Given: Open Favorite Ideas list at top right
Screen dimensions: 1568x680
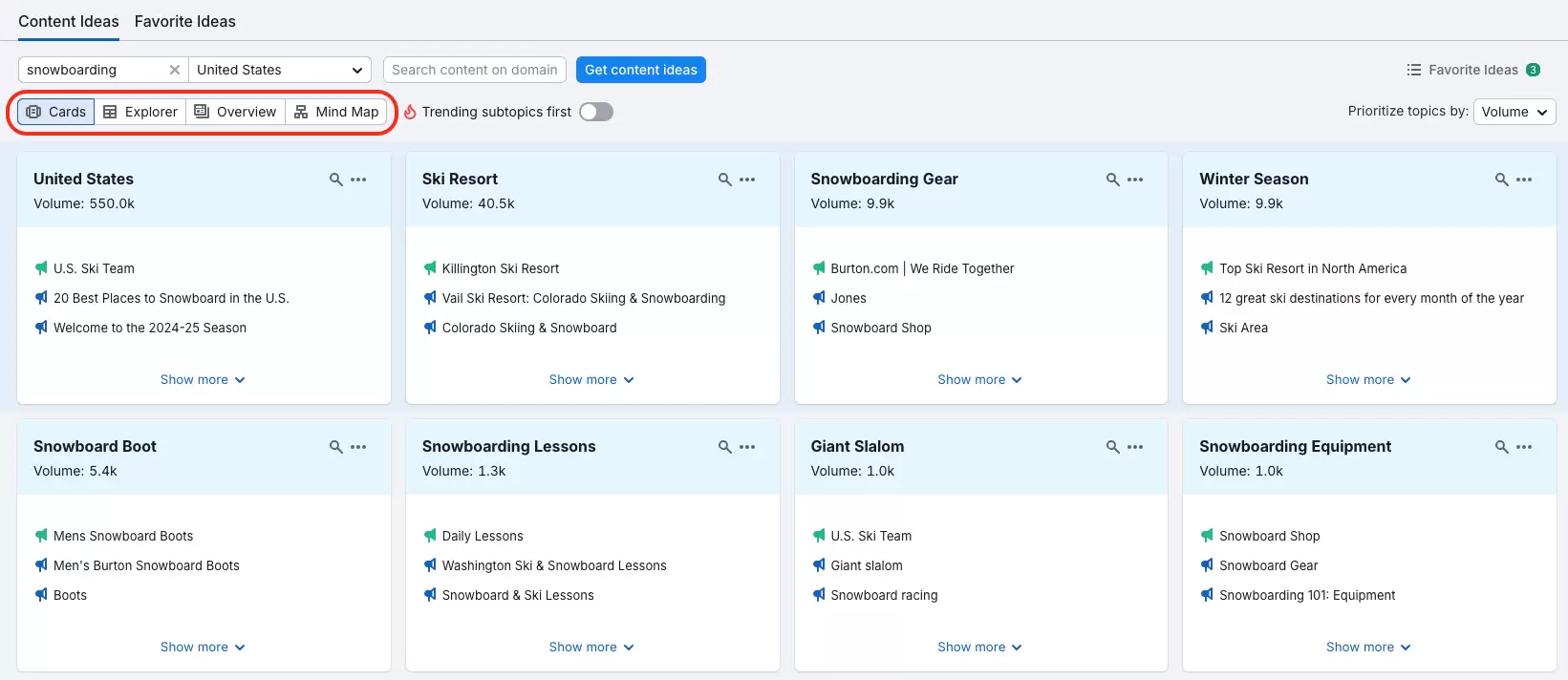Looking at the screenshot, I should point(1472,70).
